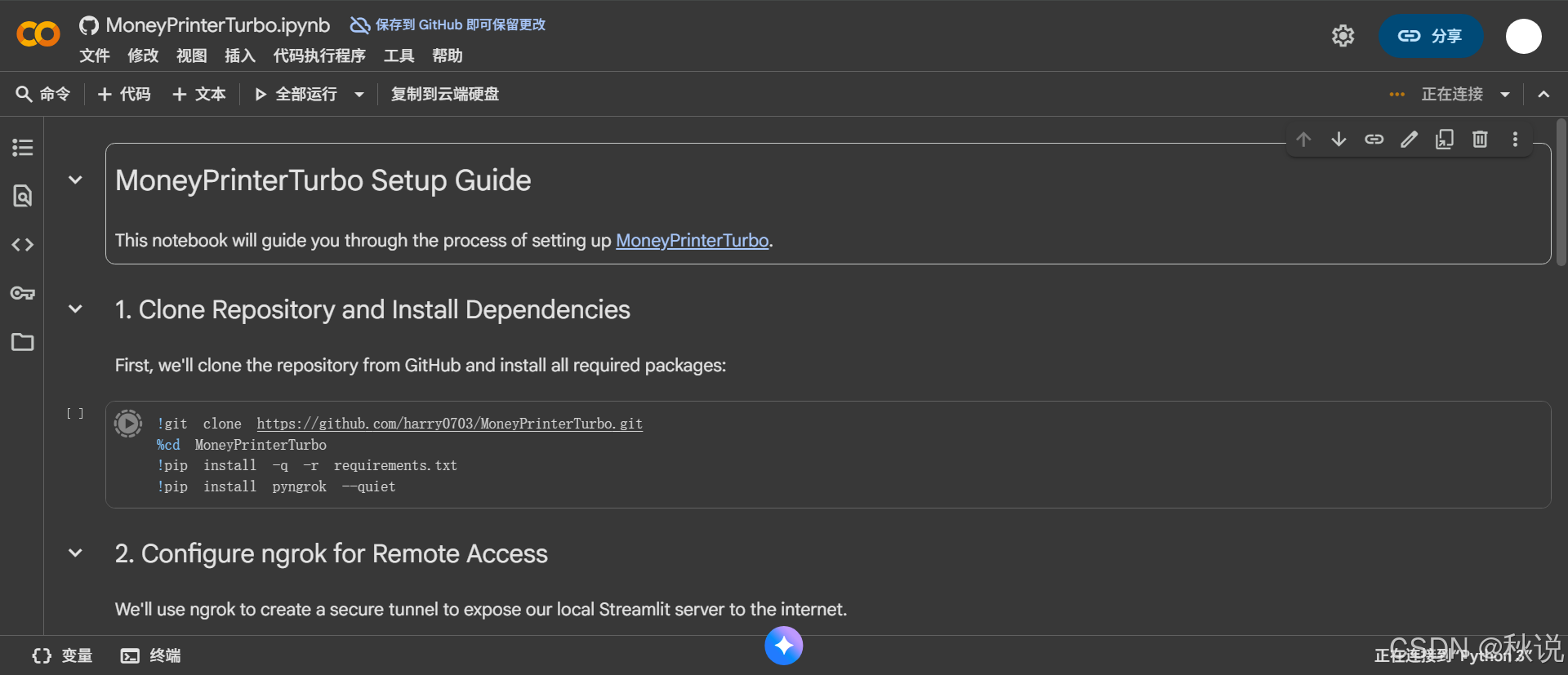The width and height of the screenshot is (1568, 675).
Task: Collapse the header toolbar with caret
Action: pos(1543,94)
